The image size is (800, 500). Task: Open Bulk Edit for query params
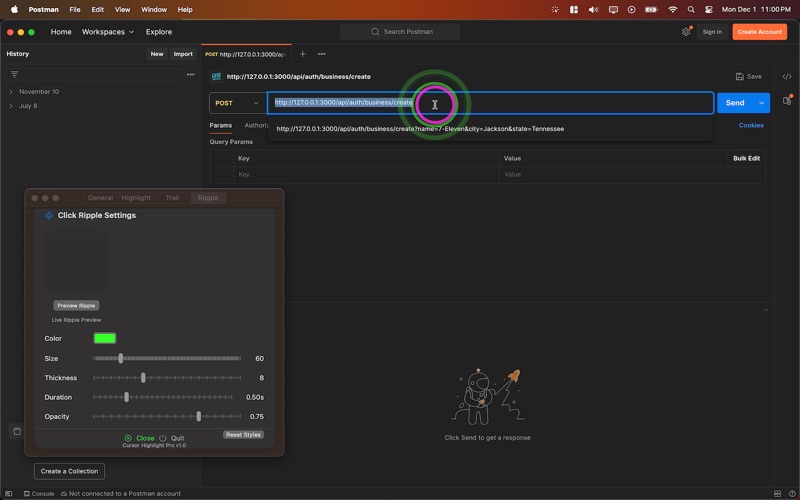pyautogui.click(x=746, y=158)
